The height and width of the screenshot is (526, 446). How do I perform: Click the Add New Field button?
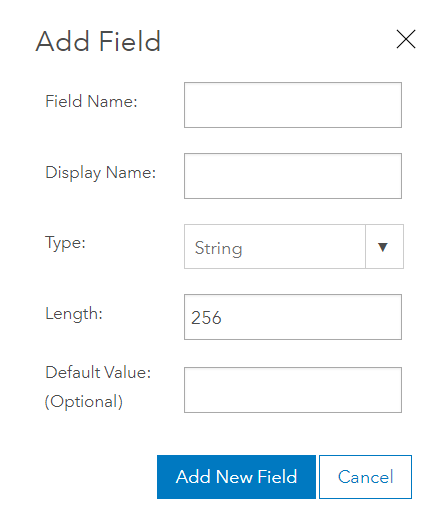[236, 477]
